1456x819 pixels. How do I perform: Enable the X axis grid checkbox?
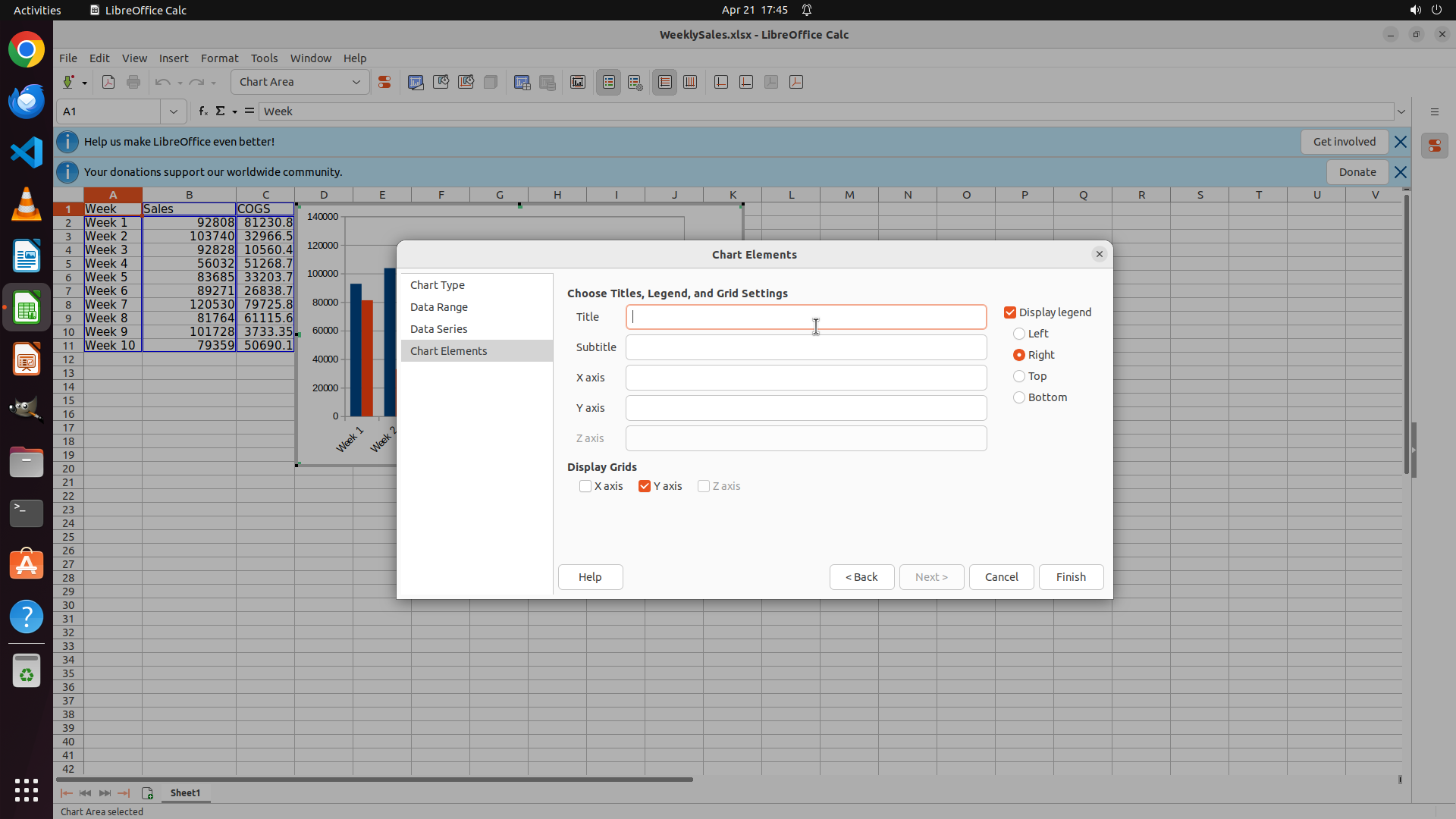pos(585,486)
